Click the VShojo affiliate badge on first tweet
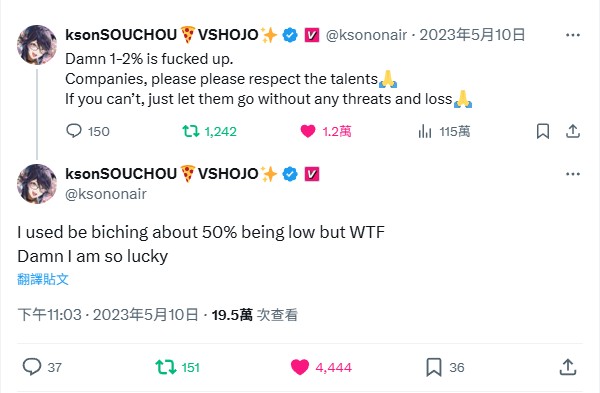Image resolution: width=600 pixels, height=393 pixels. tap(312, 35)
